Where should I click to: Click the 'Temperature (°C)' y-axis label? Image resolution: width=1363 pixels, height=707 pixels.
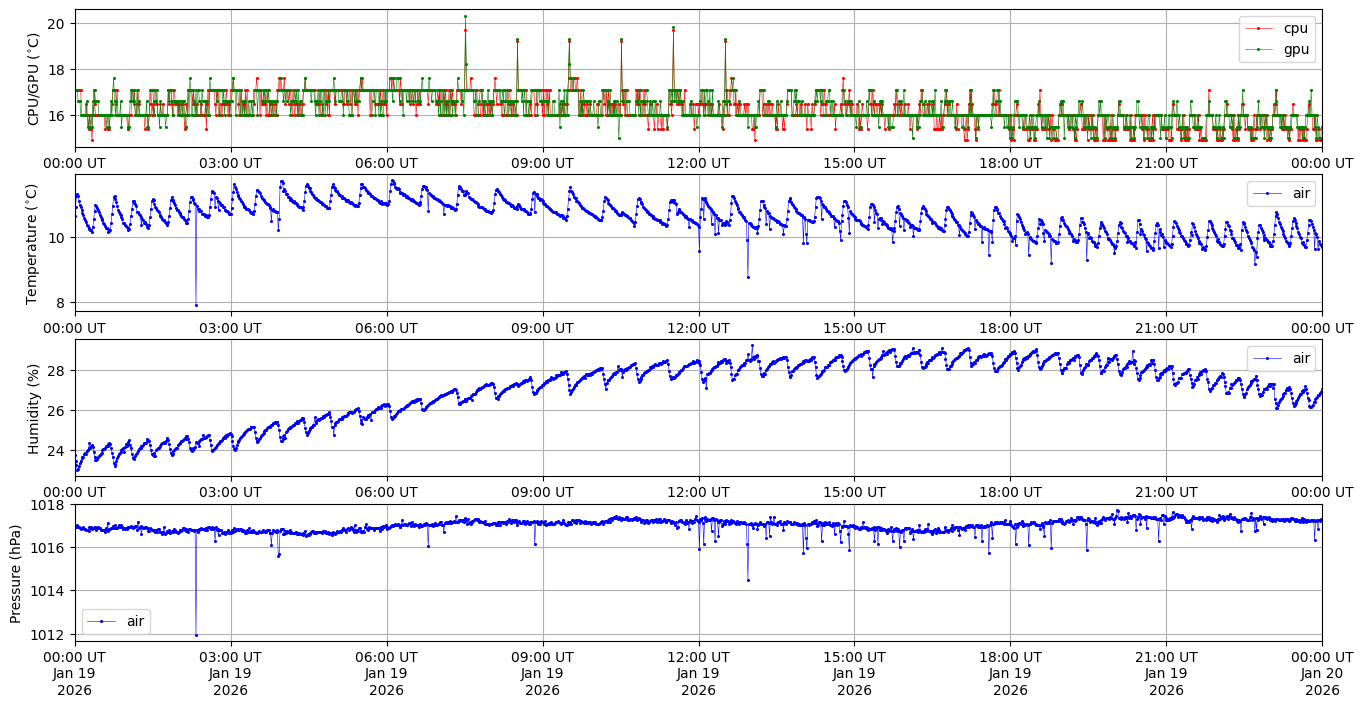(x=34, y=243)
